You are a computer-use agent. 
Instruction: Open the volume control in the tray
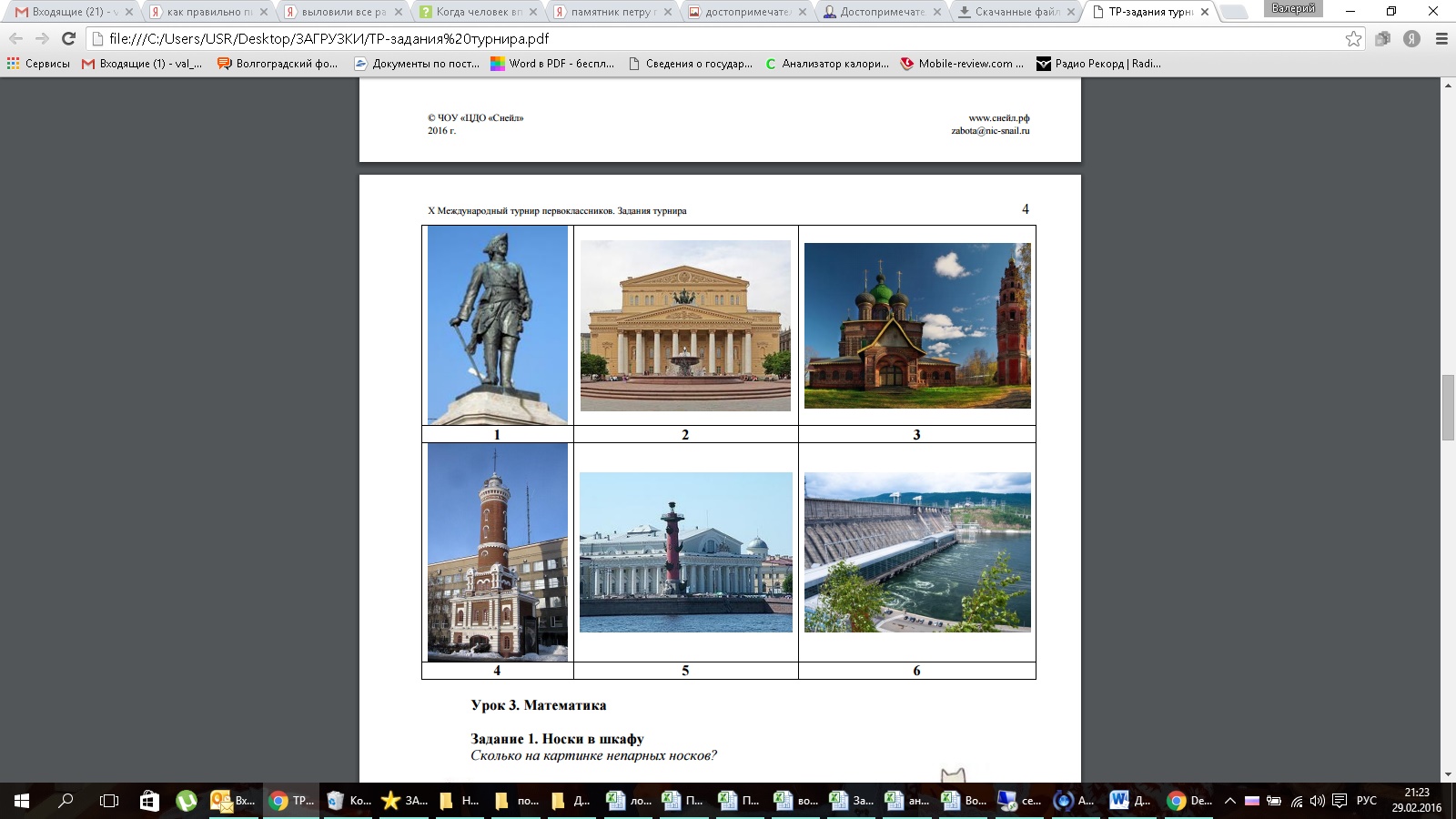tap(1317, 801)
